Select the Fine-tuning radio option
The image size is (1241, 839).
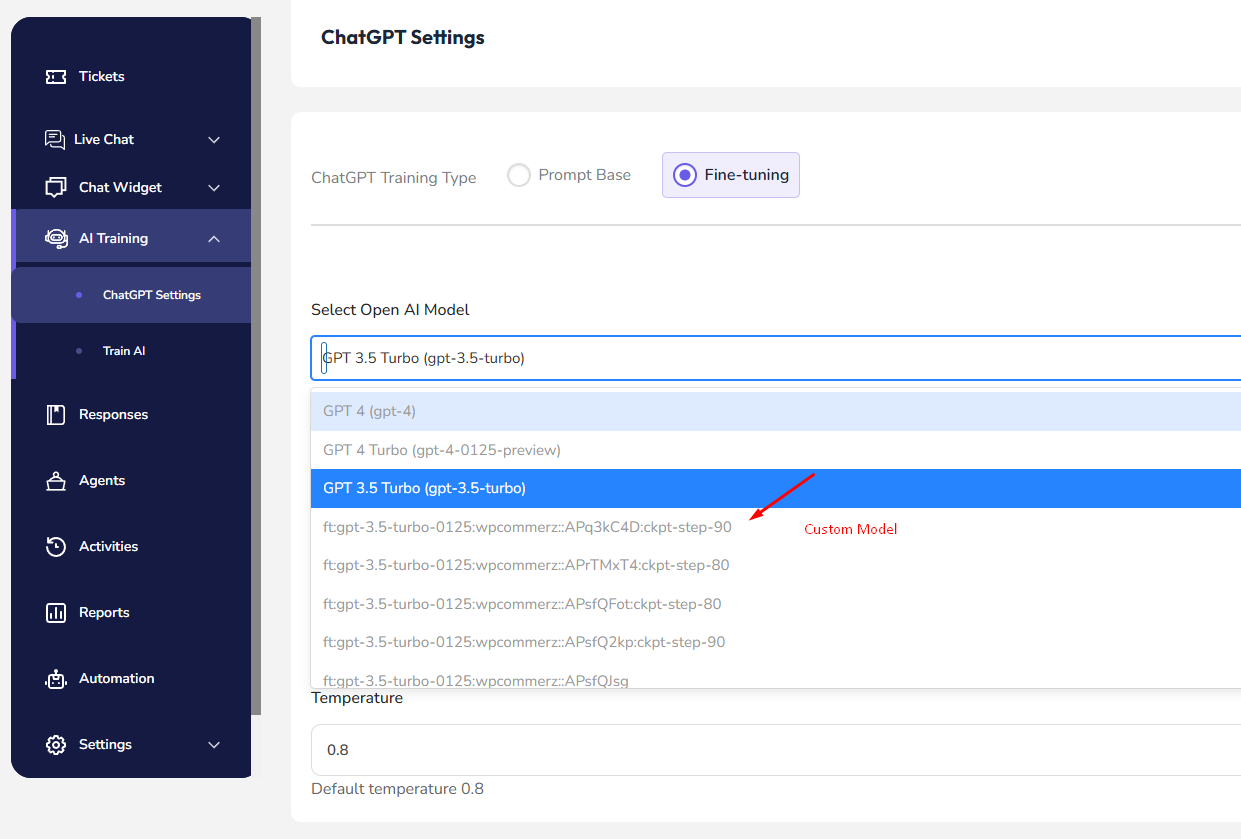click(x=685, y=175)
